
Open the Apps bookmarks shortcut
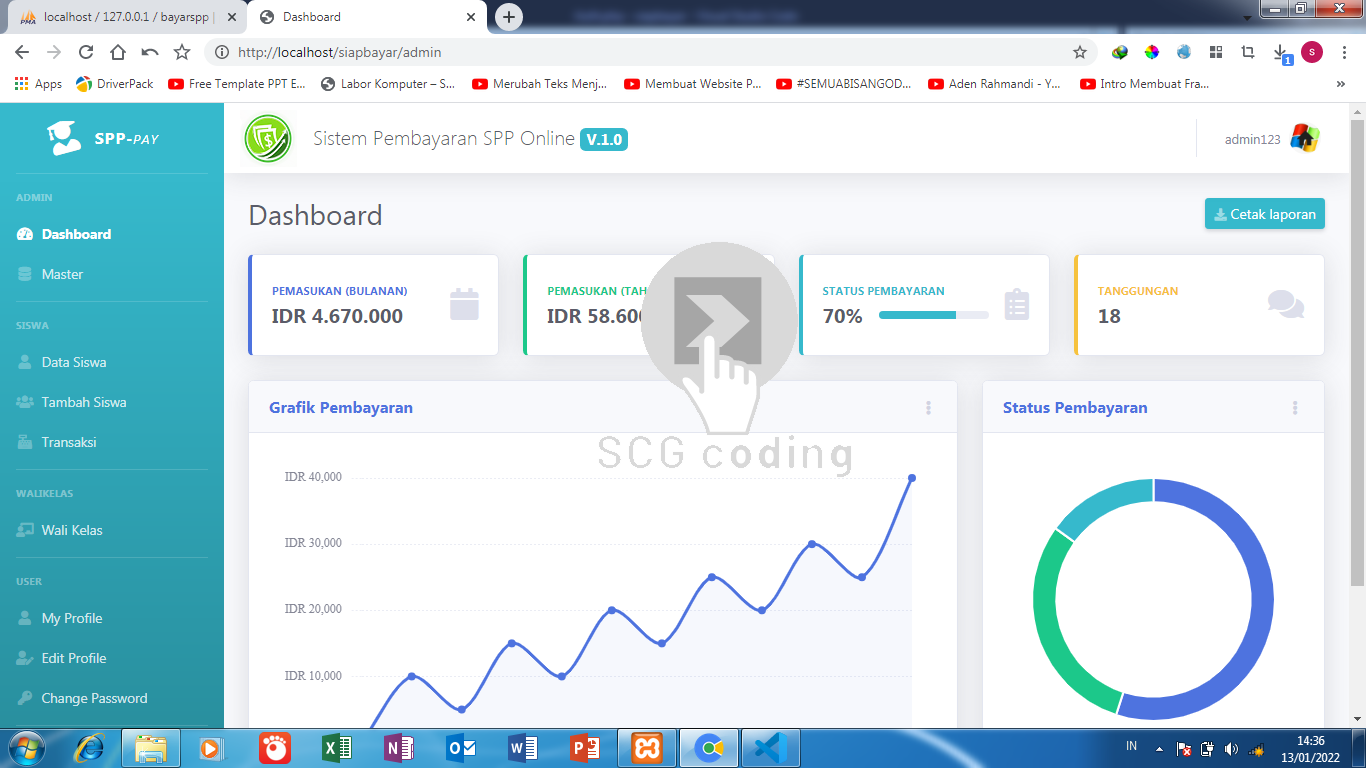pos(38,84)
